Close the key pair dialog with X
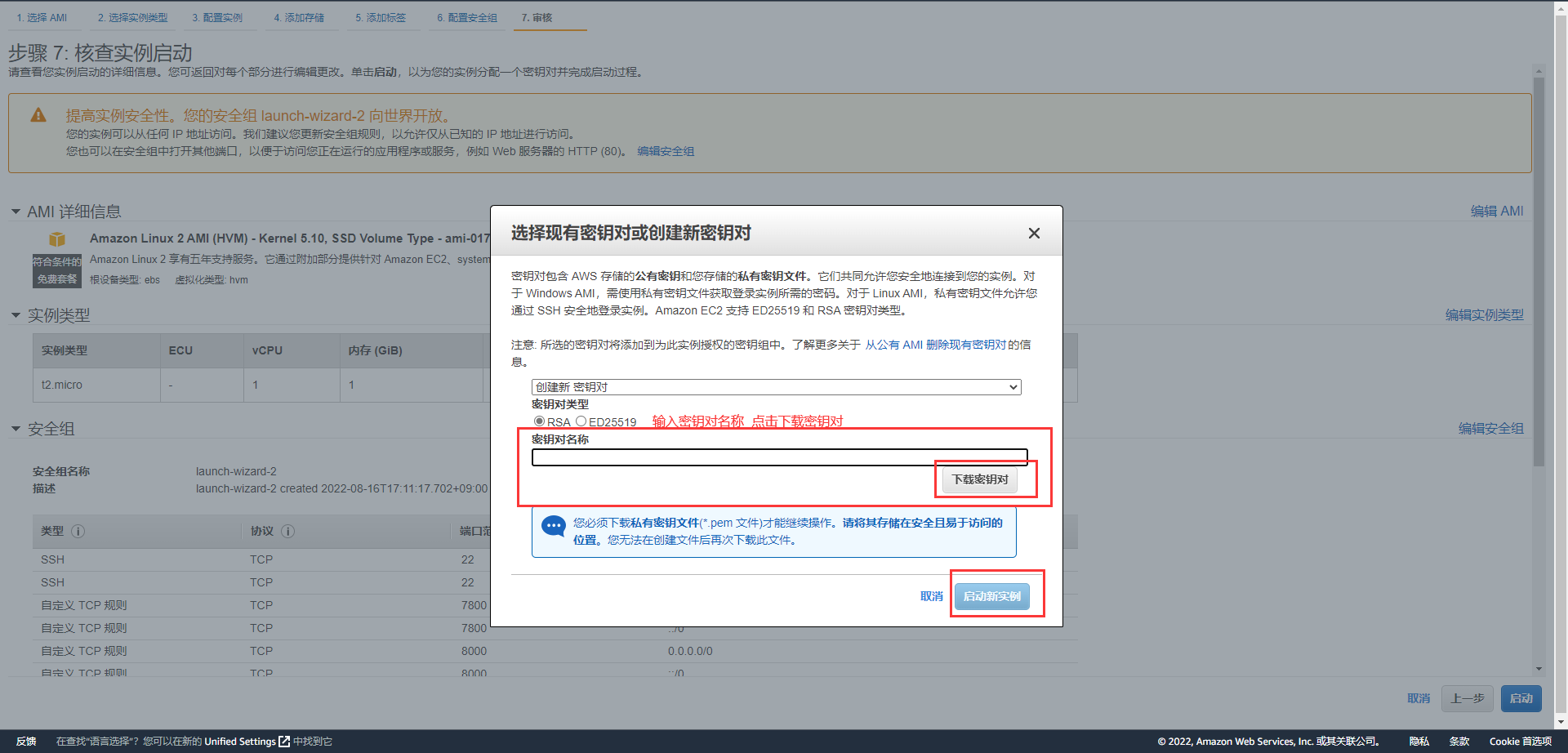Image resolution: width=1568 pixels, height=753 pixels. (x=1034, y=234)
